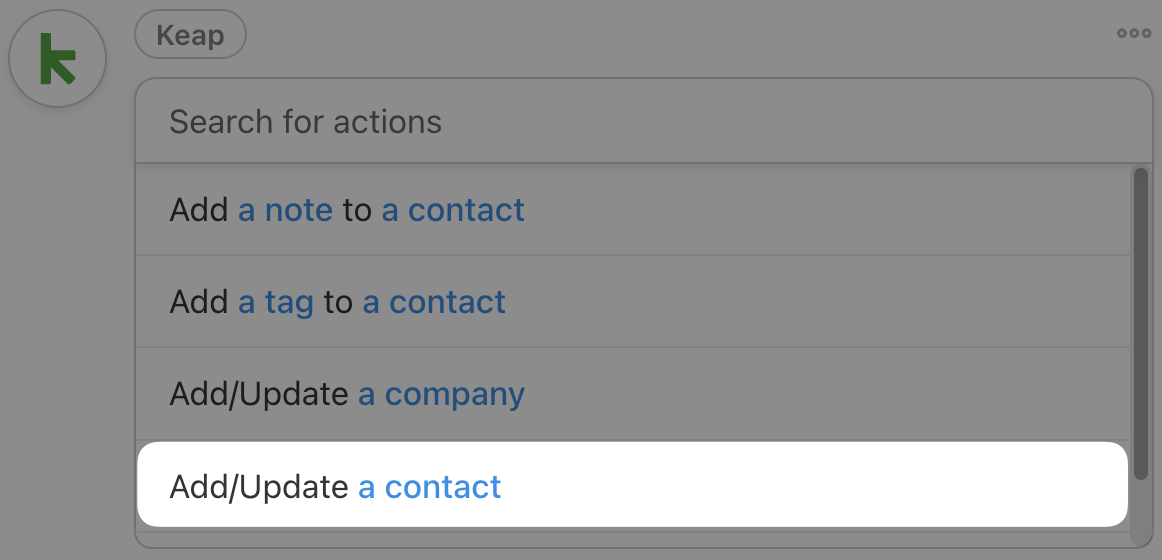The width and height of the screenshot is (1162, 560).
Task: Click "a contact" link in the highlighted row
Action: (x=430, y=487)
